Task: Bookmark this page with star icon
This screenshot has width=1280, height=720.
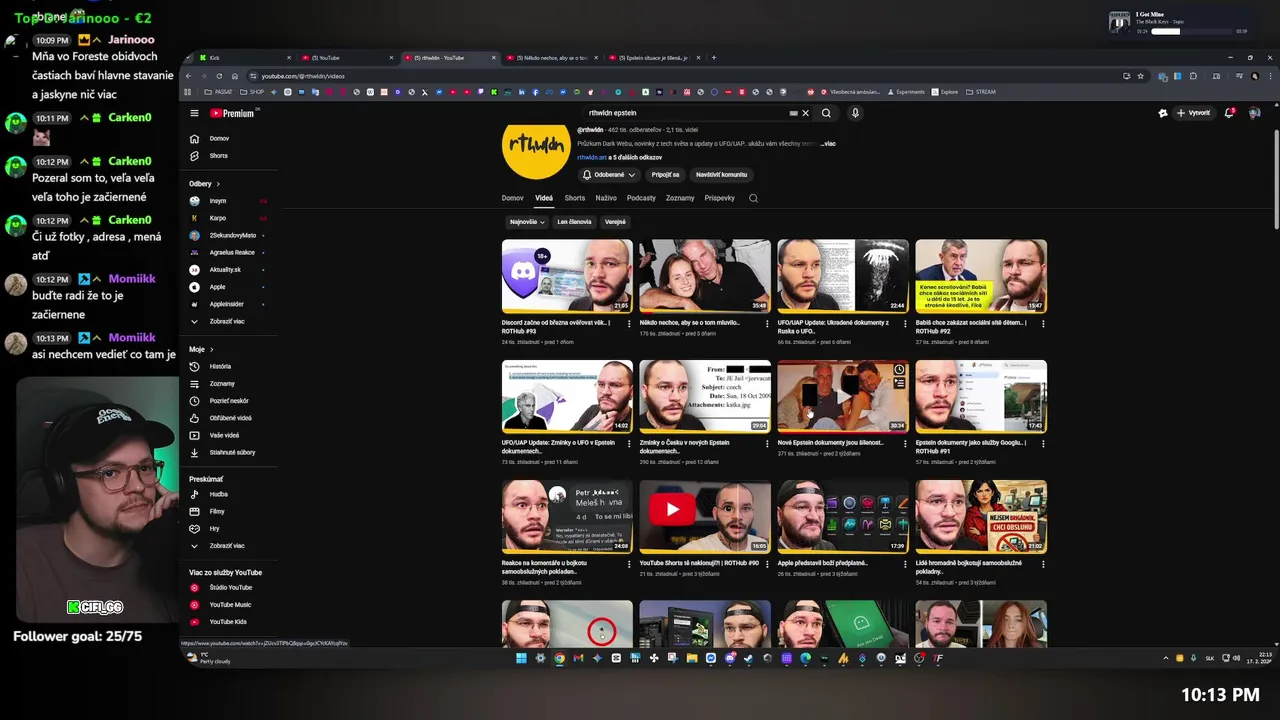Action: 1140,76
